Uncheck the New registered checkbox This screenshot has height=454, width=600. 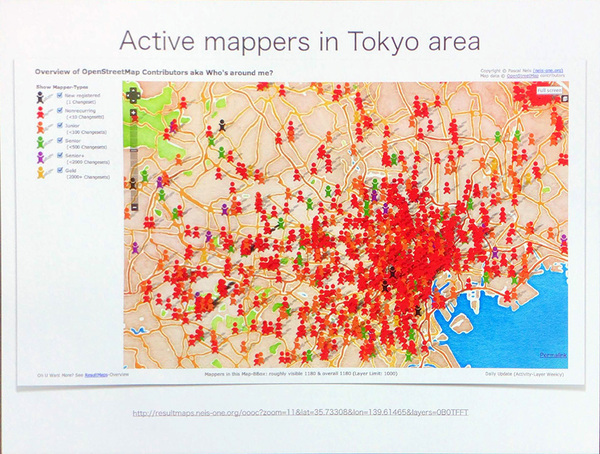pyautogui.click(x=60, y=95)
